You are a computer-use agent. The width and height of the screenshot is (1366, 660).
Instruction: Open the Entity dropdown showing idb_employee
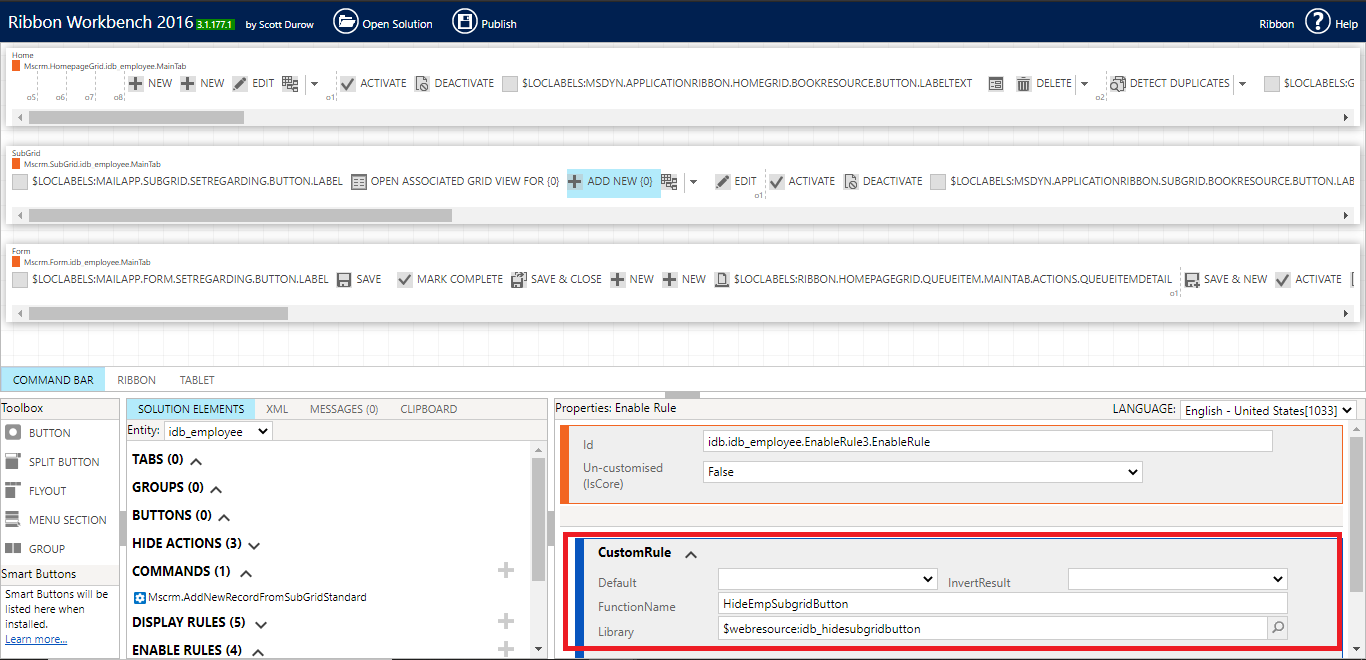[x=217, y=430]
